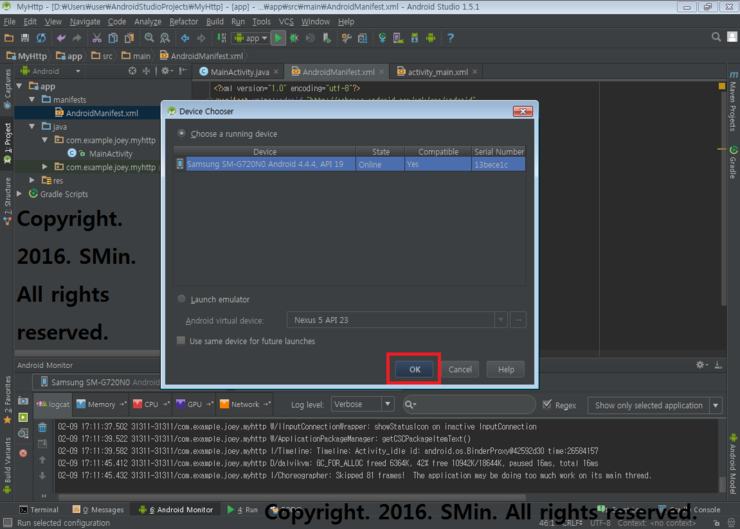740x529 pixels.
Task: Click the AVD ellipsis browse button
Action: pos(518,320)
